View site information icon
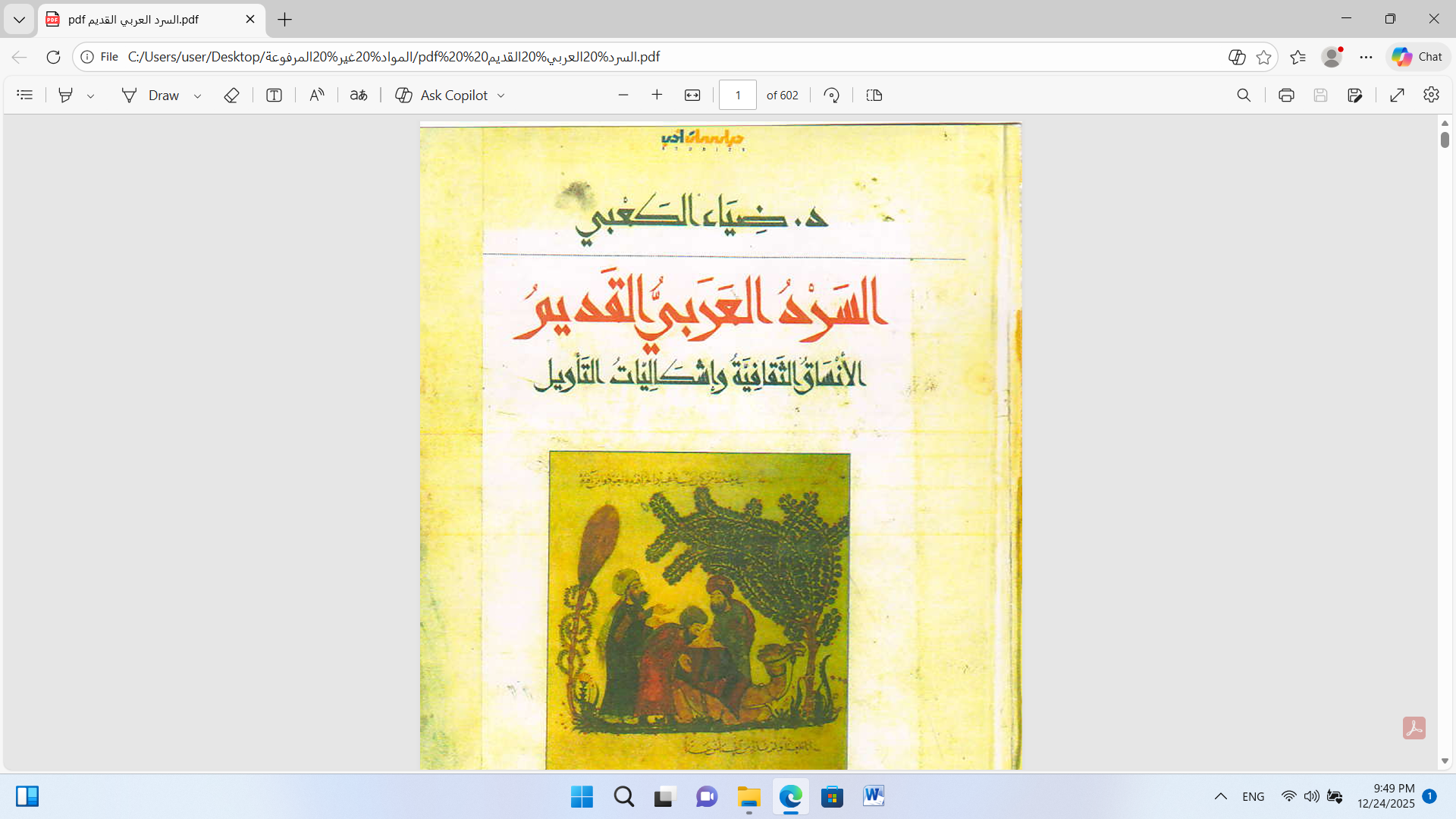This screenshot has height=819, width=1456. point(87,57)
